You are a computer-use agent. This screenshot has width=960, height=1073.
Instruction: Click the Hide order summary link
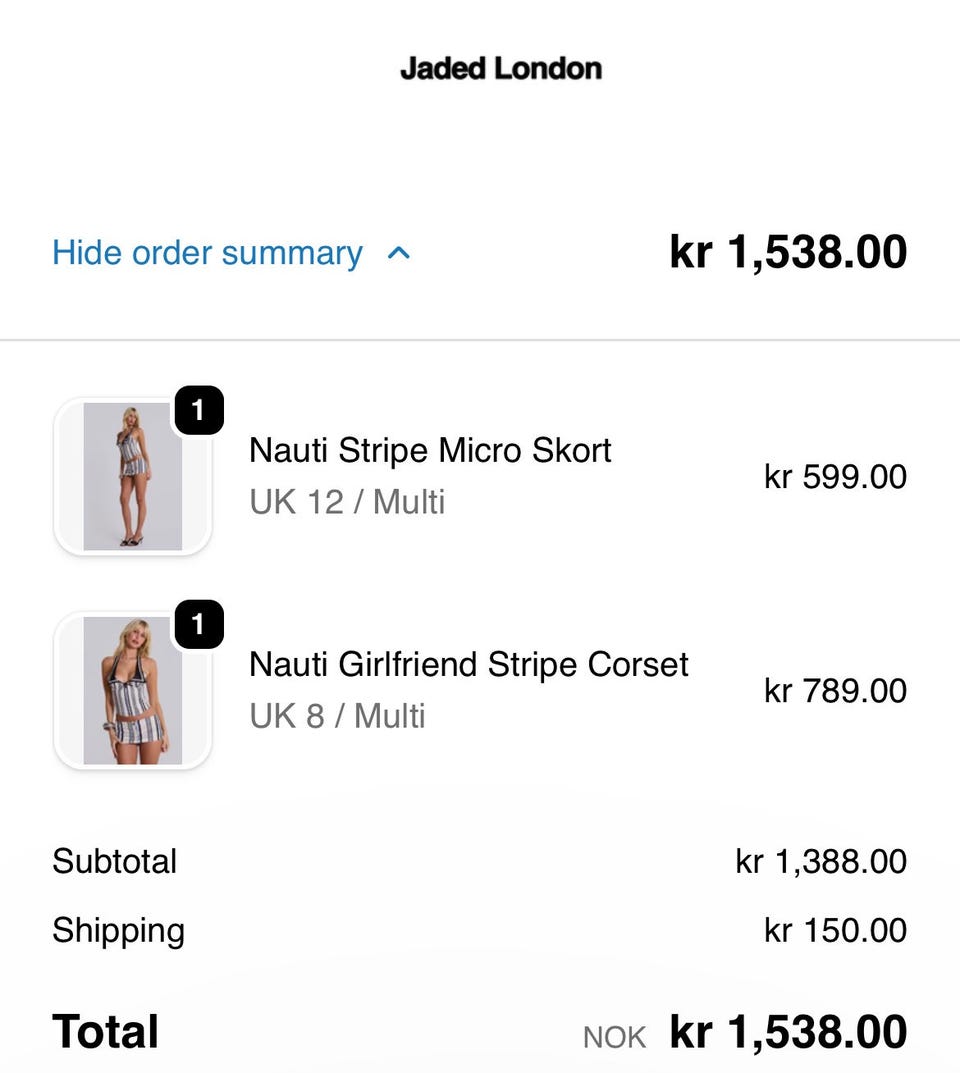coord(207,253)
